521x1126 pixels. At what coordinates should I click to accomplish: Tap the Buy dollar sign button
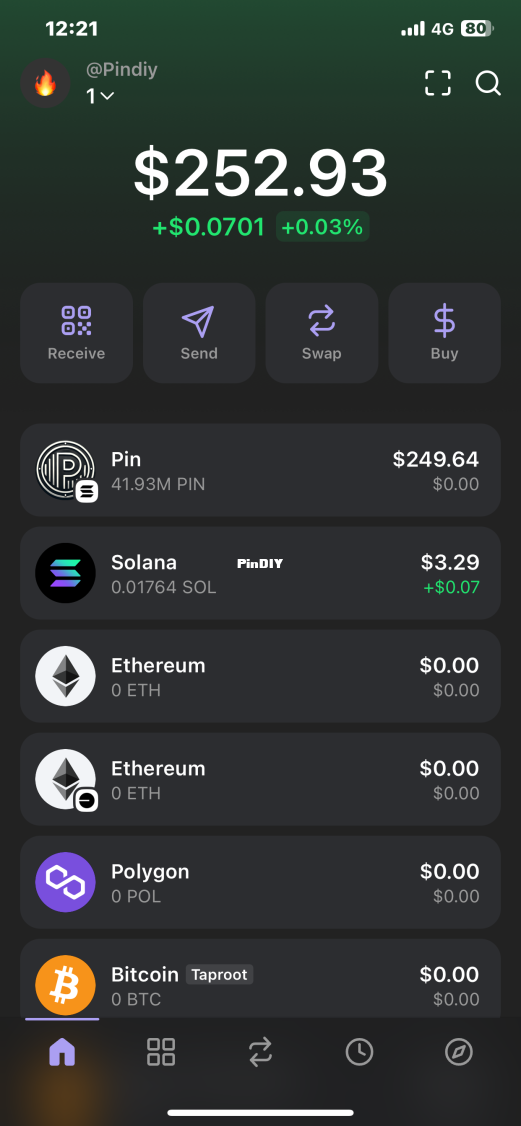pos(444,333)
